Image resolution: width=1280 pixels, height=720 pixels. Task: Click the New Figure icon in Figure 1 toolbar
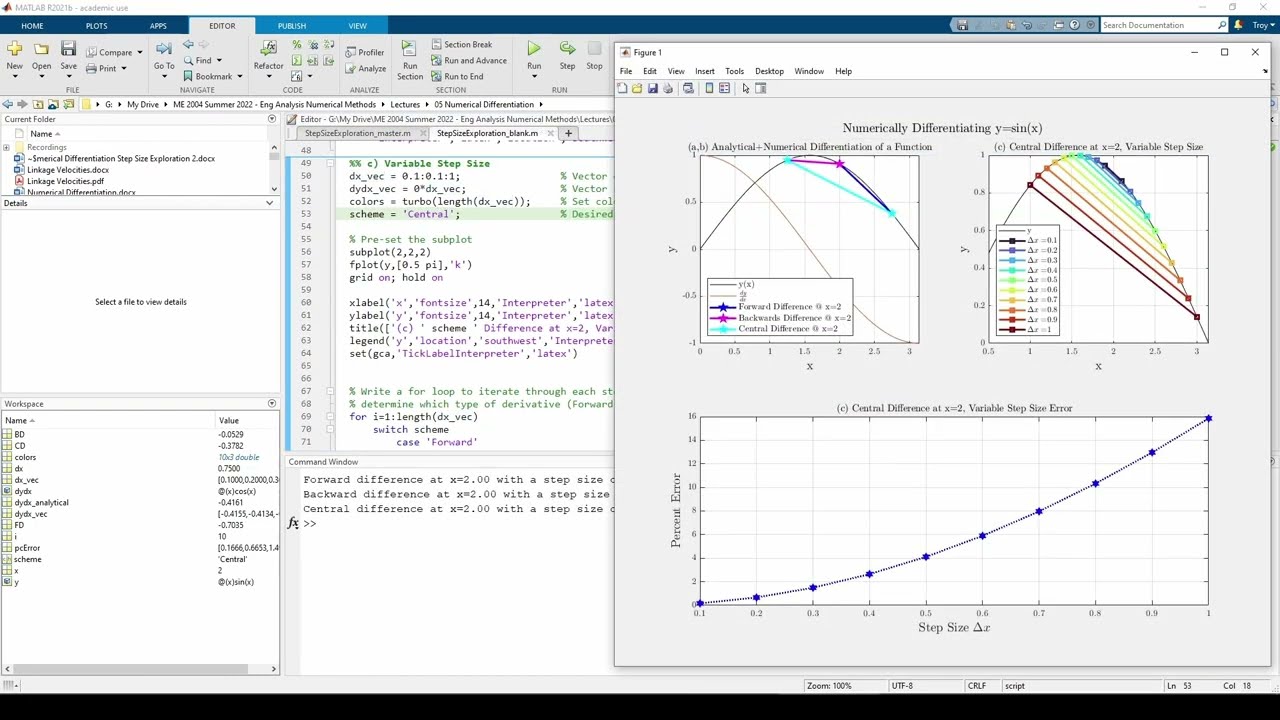click(622, 88)
